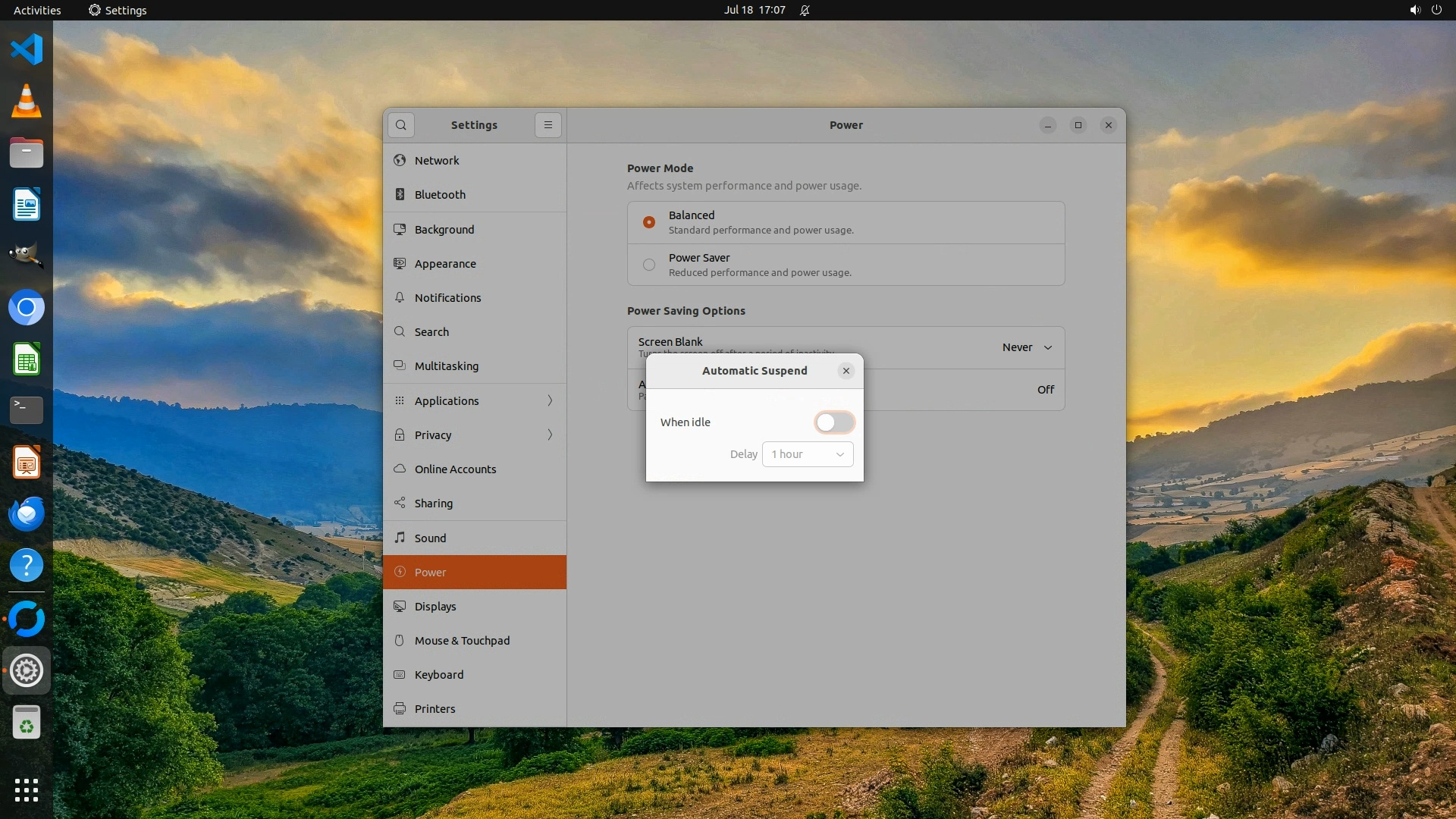Expand the Privacy submenu chevron

tap(550, 435)
